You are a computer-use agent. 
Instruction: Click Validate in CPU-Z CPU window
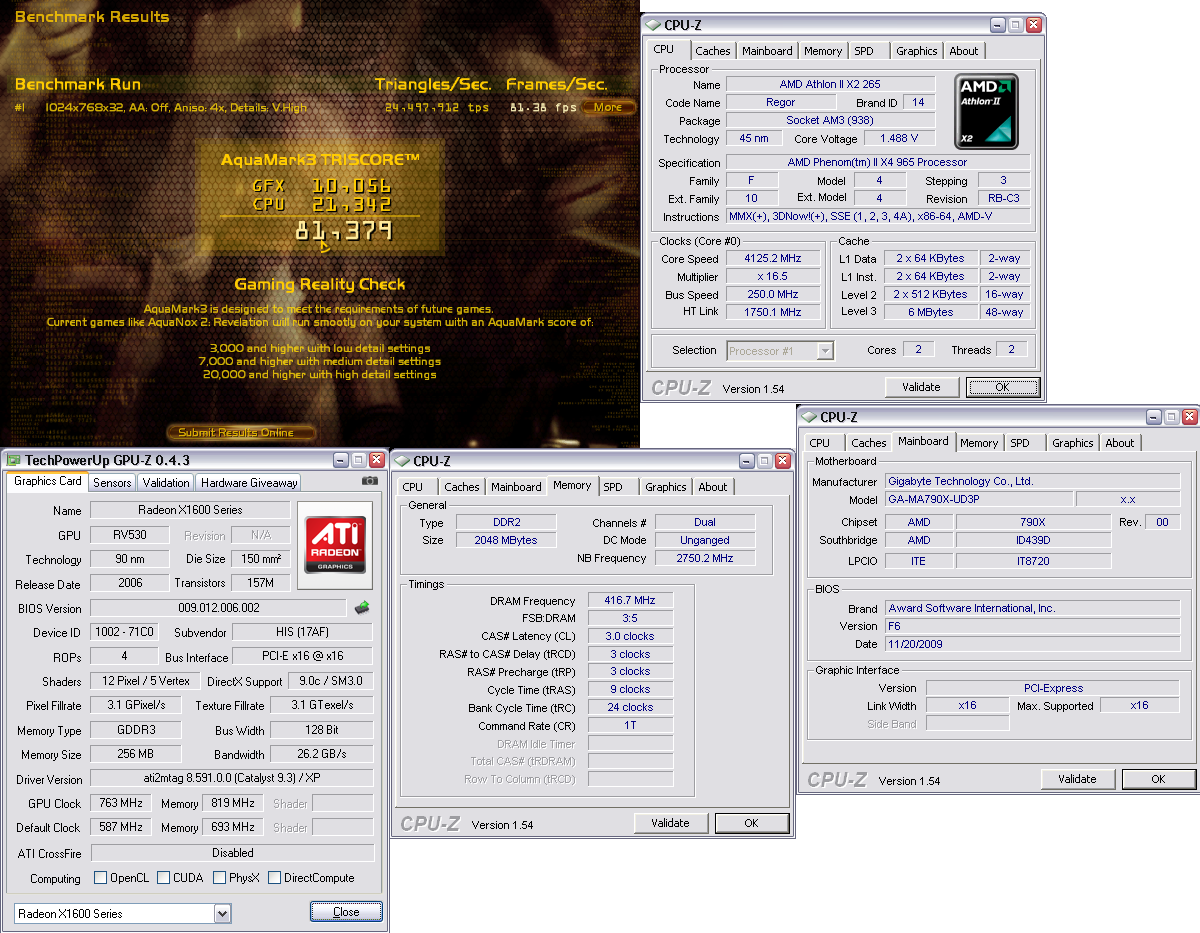tap(921, 387)
